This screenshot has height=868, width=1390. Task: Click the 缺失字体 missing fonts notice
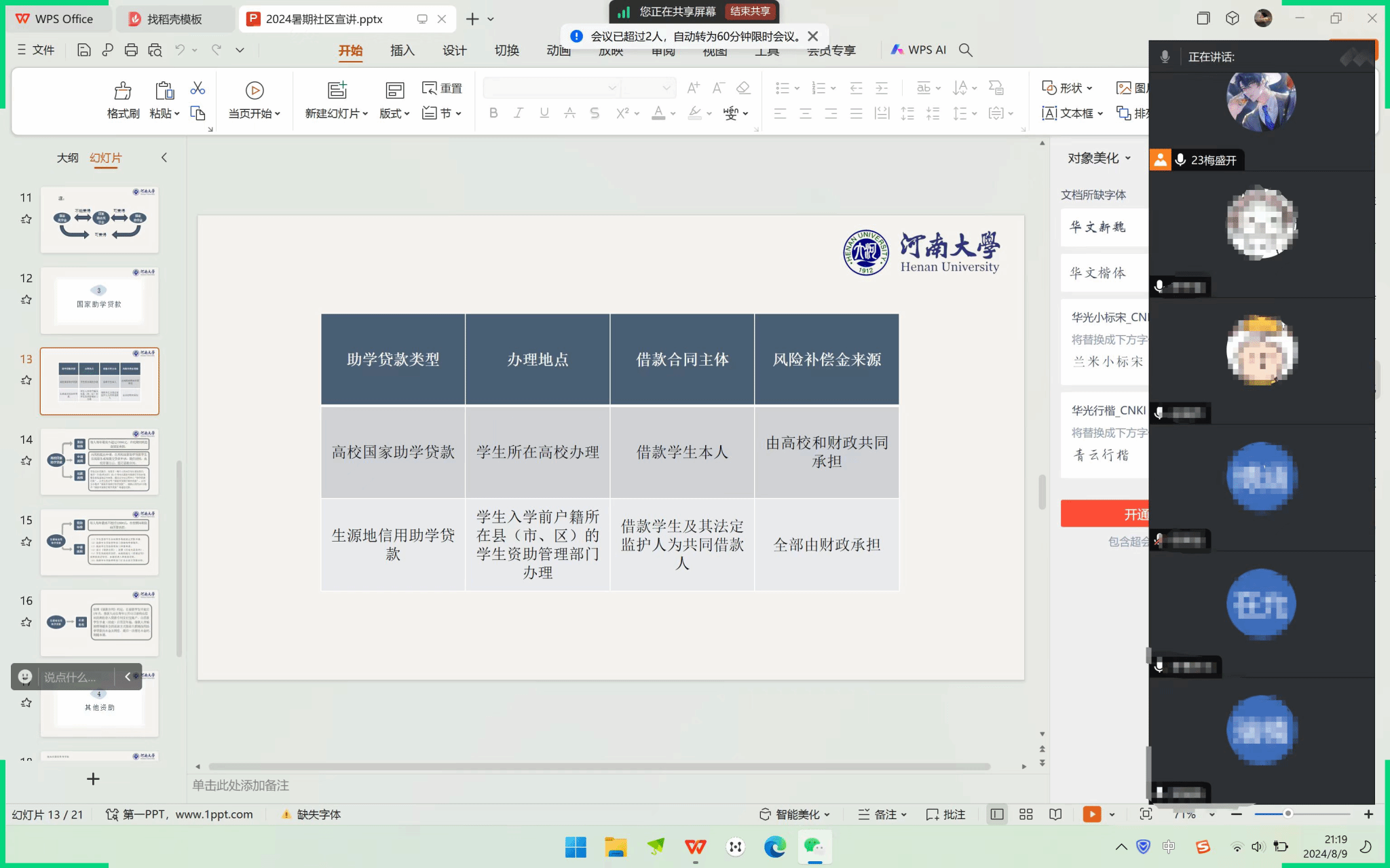click(312, 814)
